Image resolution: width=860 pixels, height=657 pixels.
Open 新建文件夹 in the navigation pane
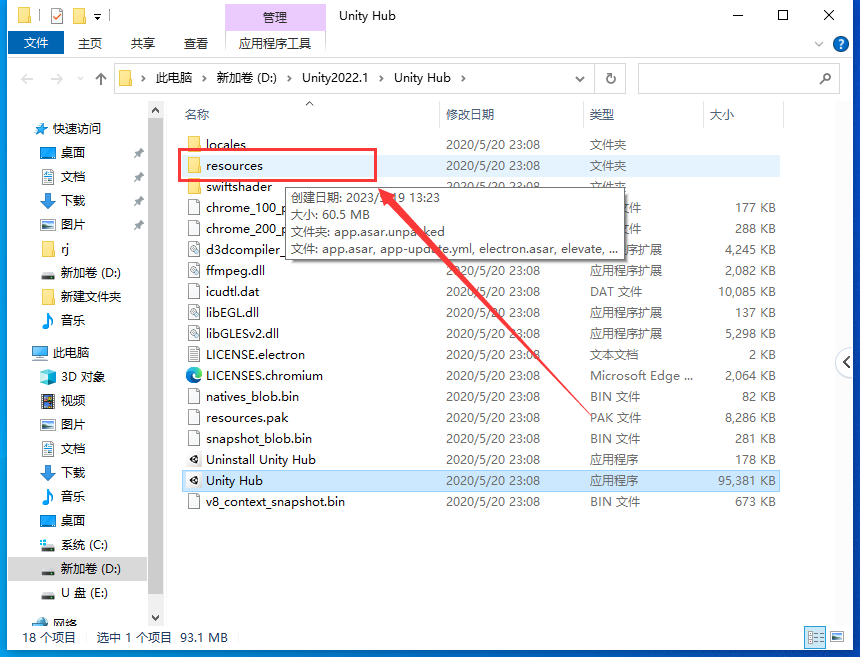click(x=90, y=297)
